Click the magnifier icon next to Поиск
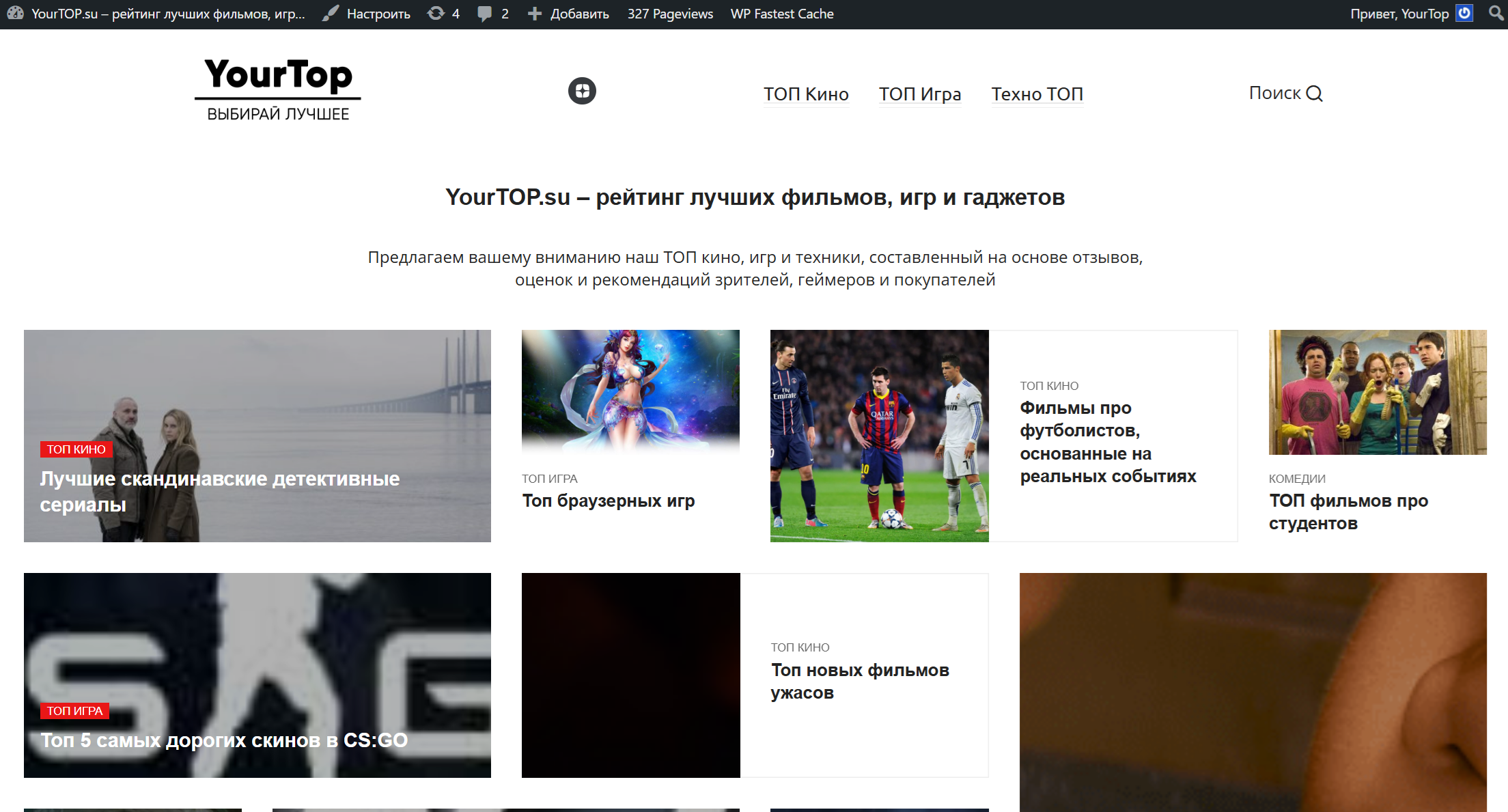The height and width of the screenshot is (812, 1508). [x=1315, y=94]
